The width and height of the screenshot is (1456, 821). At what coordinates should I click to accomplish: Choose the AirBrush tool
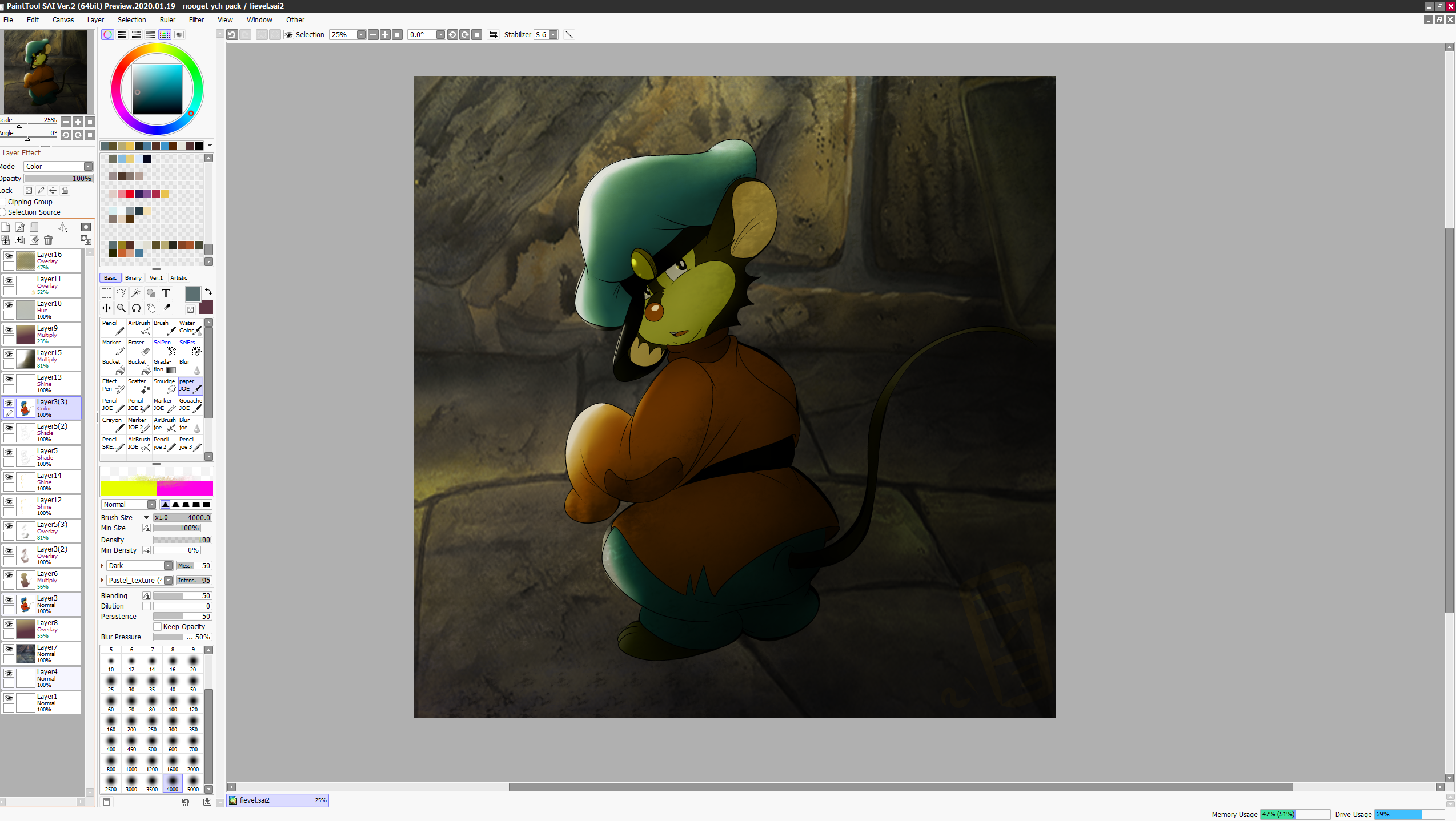click(x=139, y=327)
